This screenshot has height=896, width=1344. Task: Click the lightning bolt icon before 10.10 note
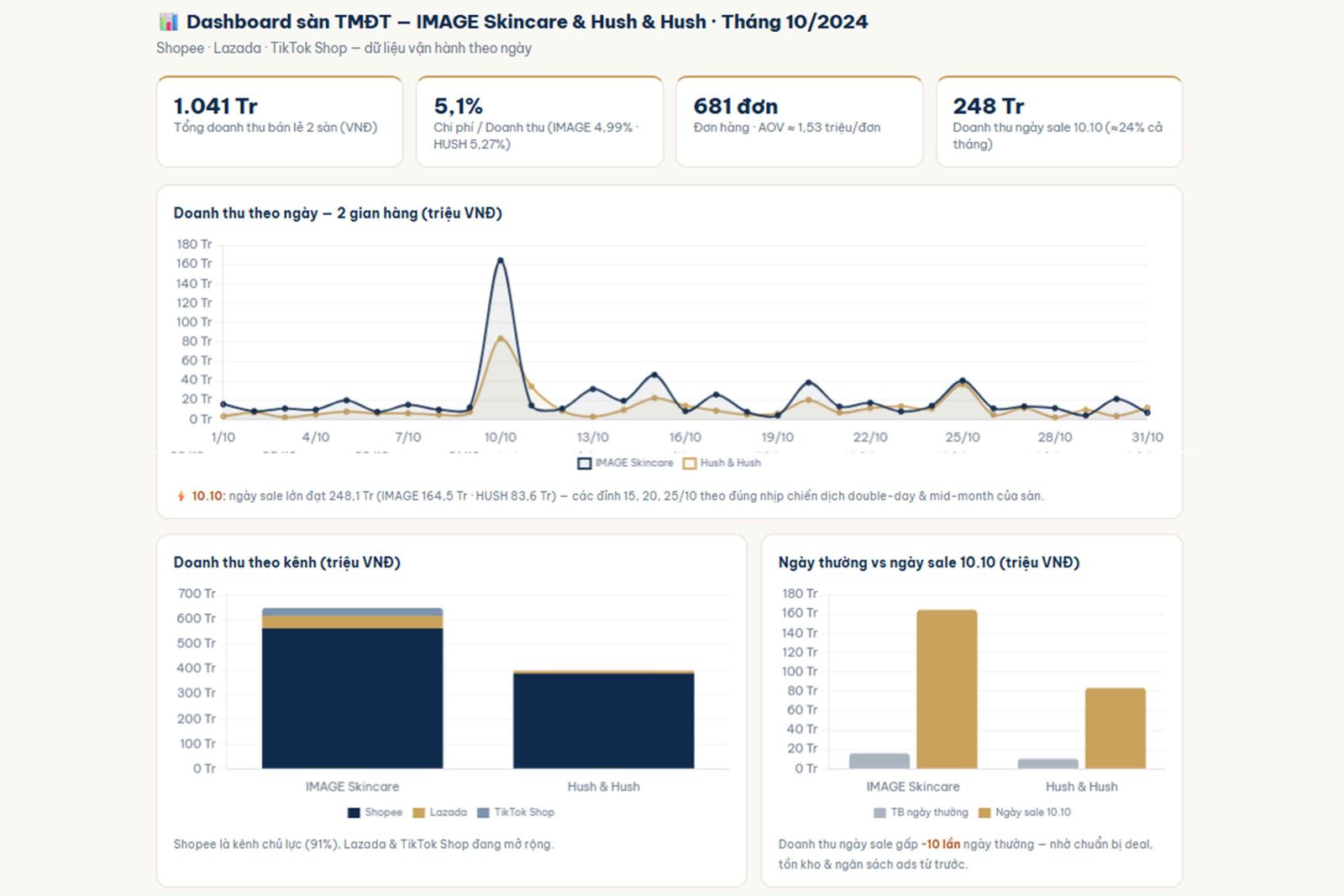click(x=181, y=496)
